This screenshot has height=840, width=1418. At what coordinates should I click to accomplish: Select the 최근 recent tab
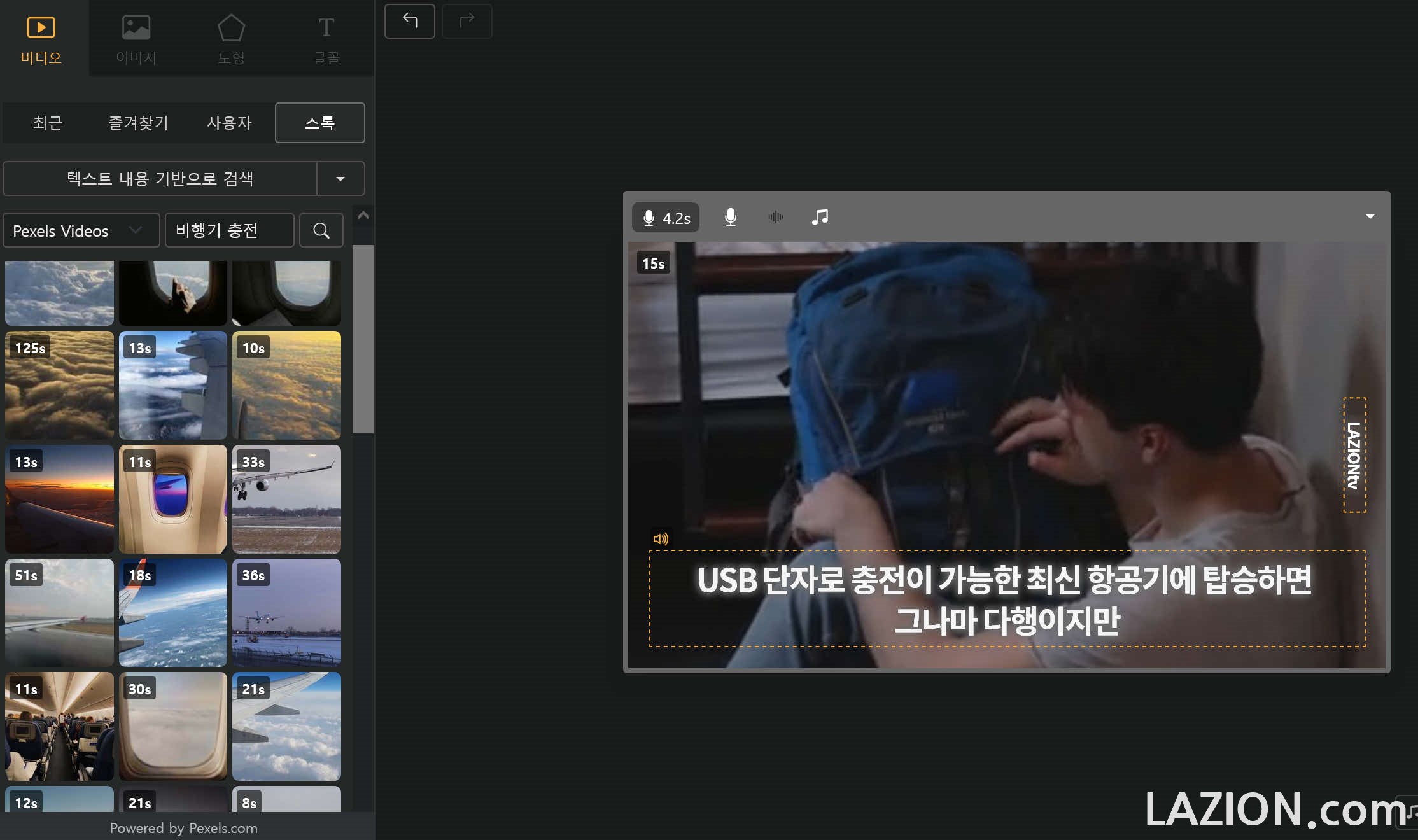pyautogui.click(x=48, y=123)
